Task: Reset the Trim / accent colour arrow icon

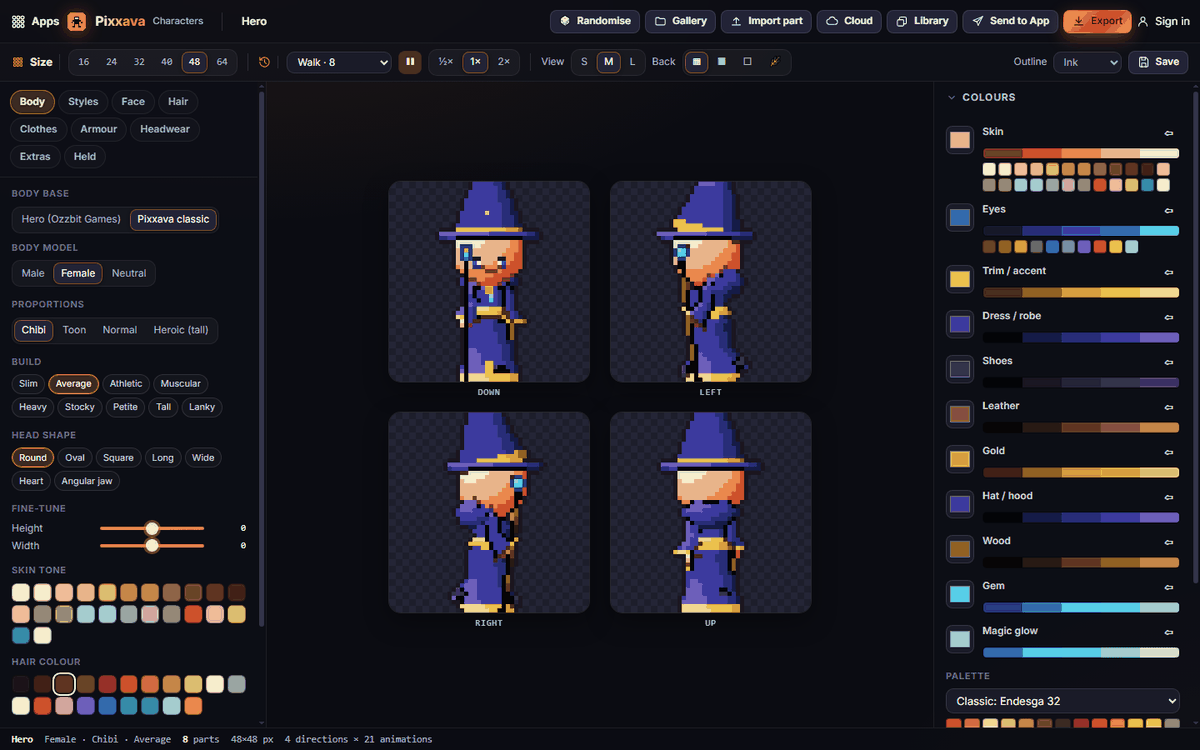Action: (1168, 271)
